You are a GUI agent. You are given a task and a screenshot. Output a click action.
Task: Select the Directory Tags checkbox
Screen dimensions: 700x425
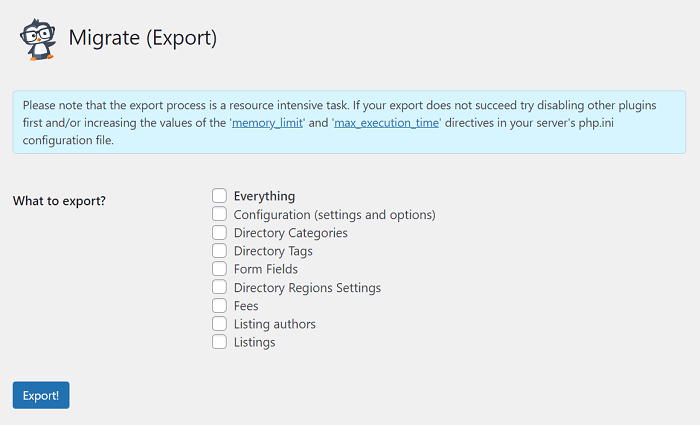(x=219, y=250)
